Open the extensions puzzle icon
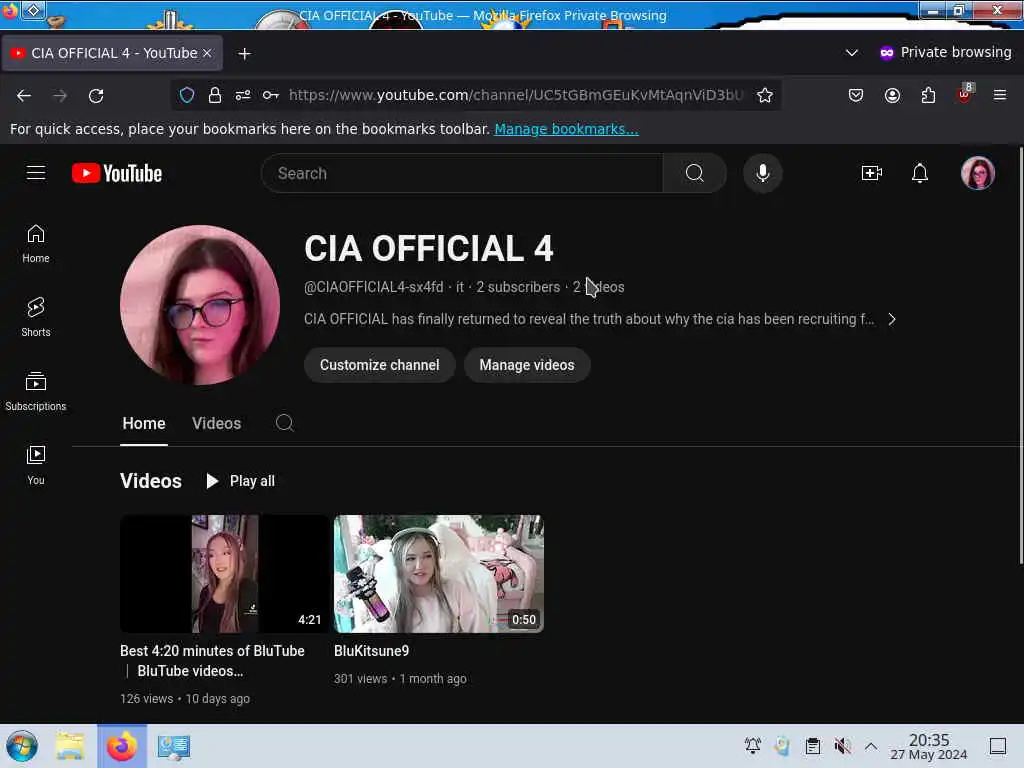The width and height of the screenshot is (1024, 768). coord(928,95)
